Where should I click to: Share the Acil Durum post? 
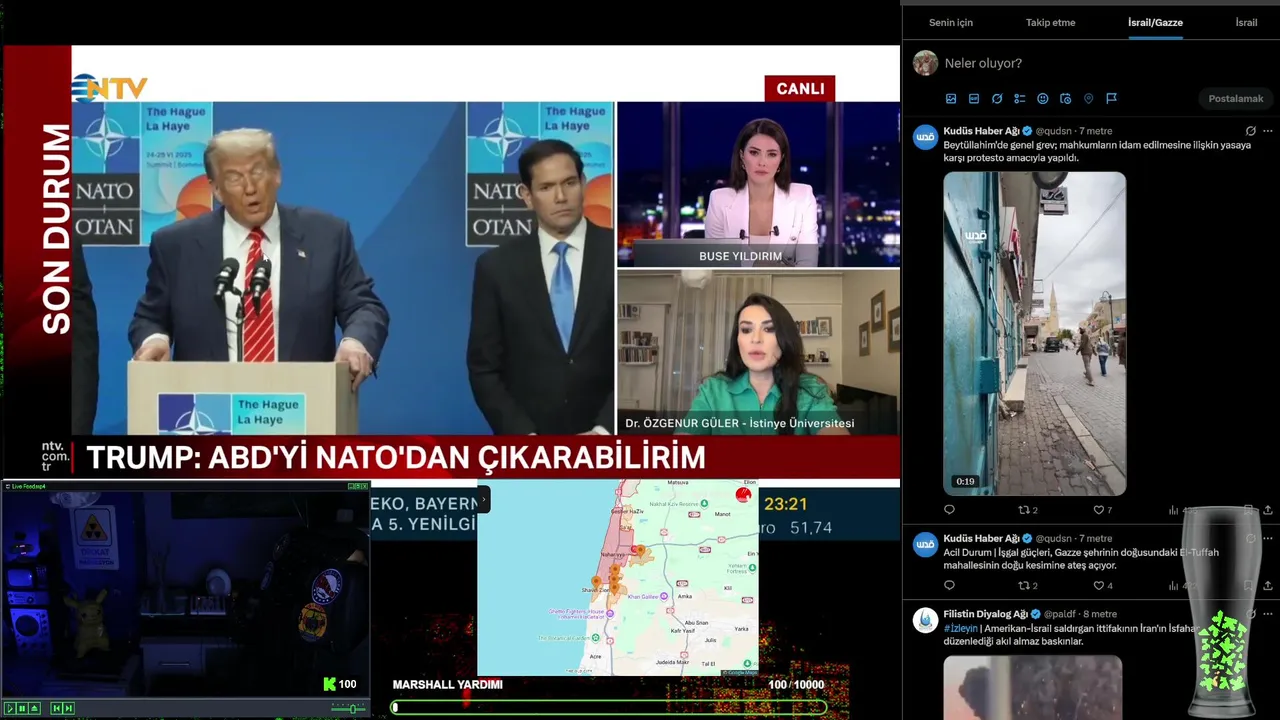[1268, 586]
